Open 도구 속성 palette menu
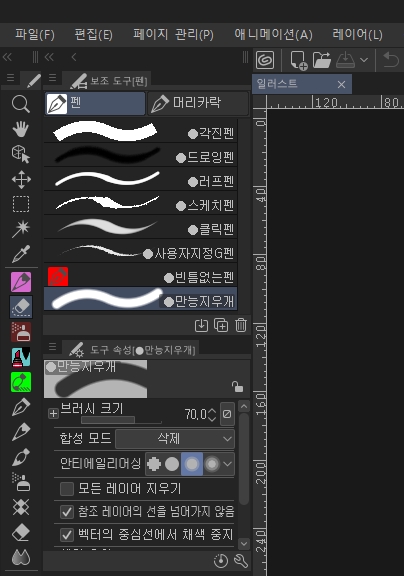Image resolution: width=404 pixels, height=576 pixels. (53, 346)
